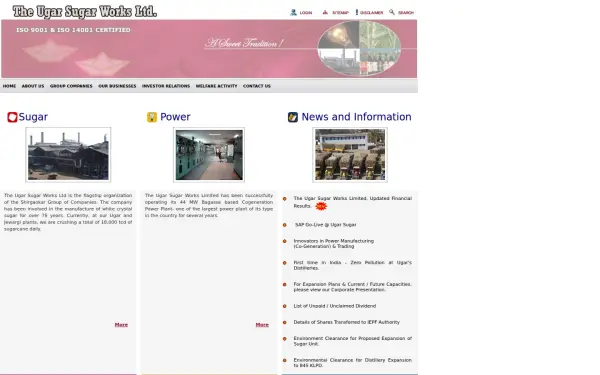Click the News and Information heading
This screenshot has height=375, width=600.
356,117
